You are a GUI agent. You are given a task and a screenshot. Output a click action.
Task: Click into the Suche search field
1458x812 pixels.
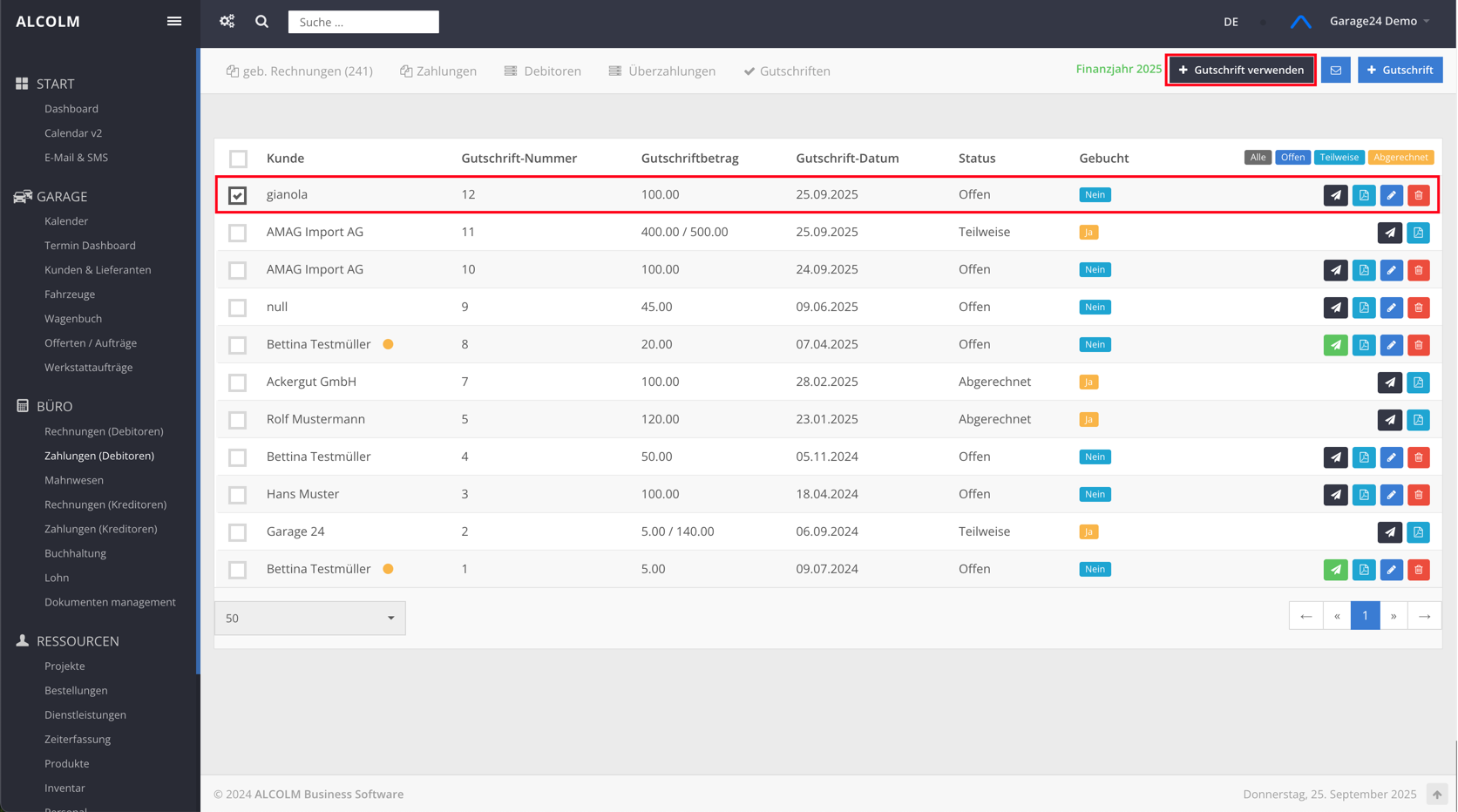[363, 22]
